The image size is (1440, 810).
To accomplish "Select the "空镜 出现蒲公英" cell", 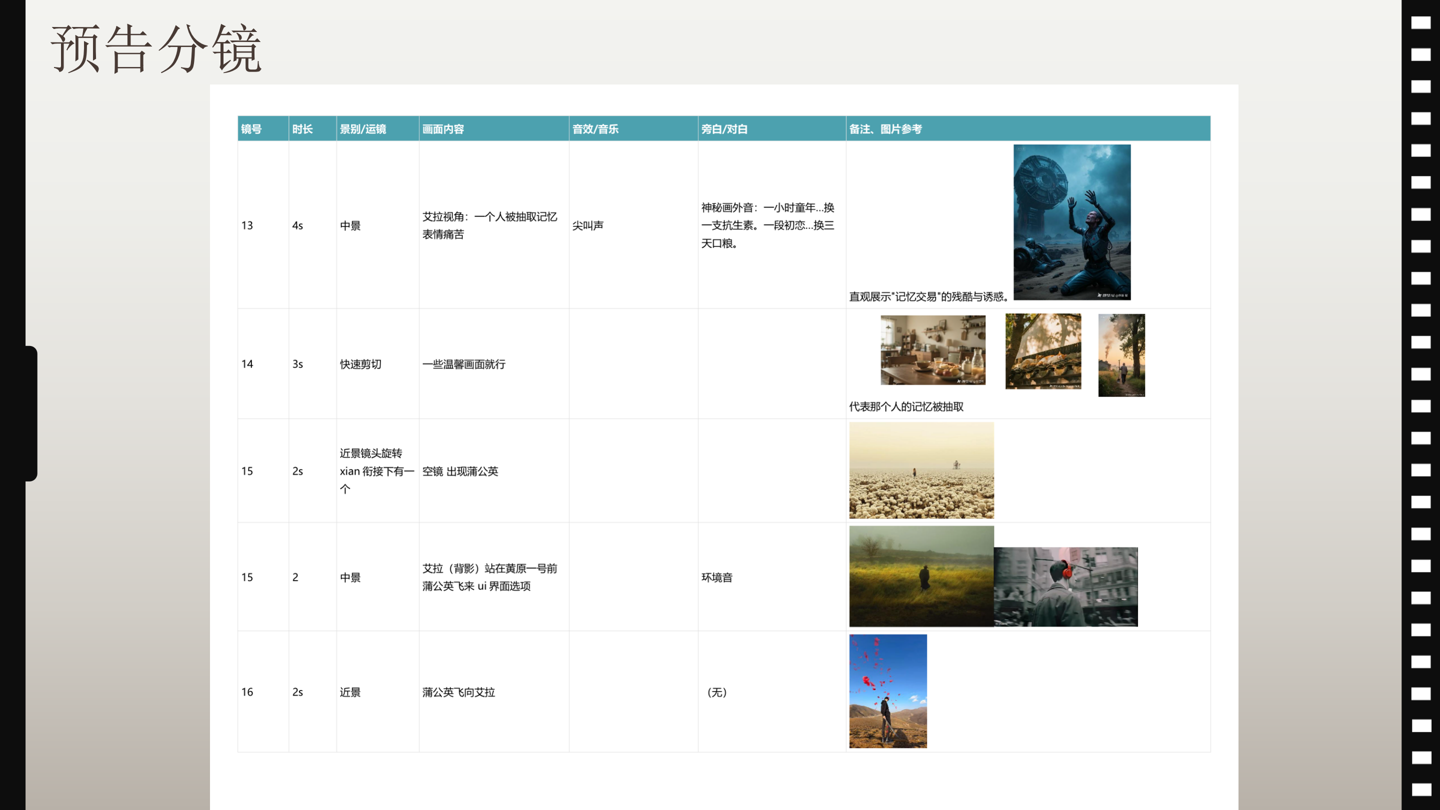I will click(494, 471).
